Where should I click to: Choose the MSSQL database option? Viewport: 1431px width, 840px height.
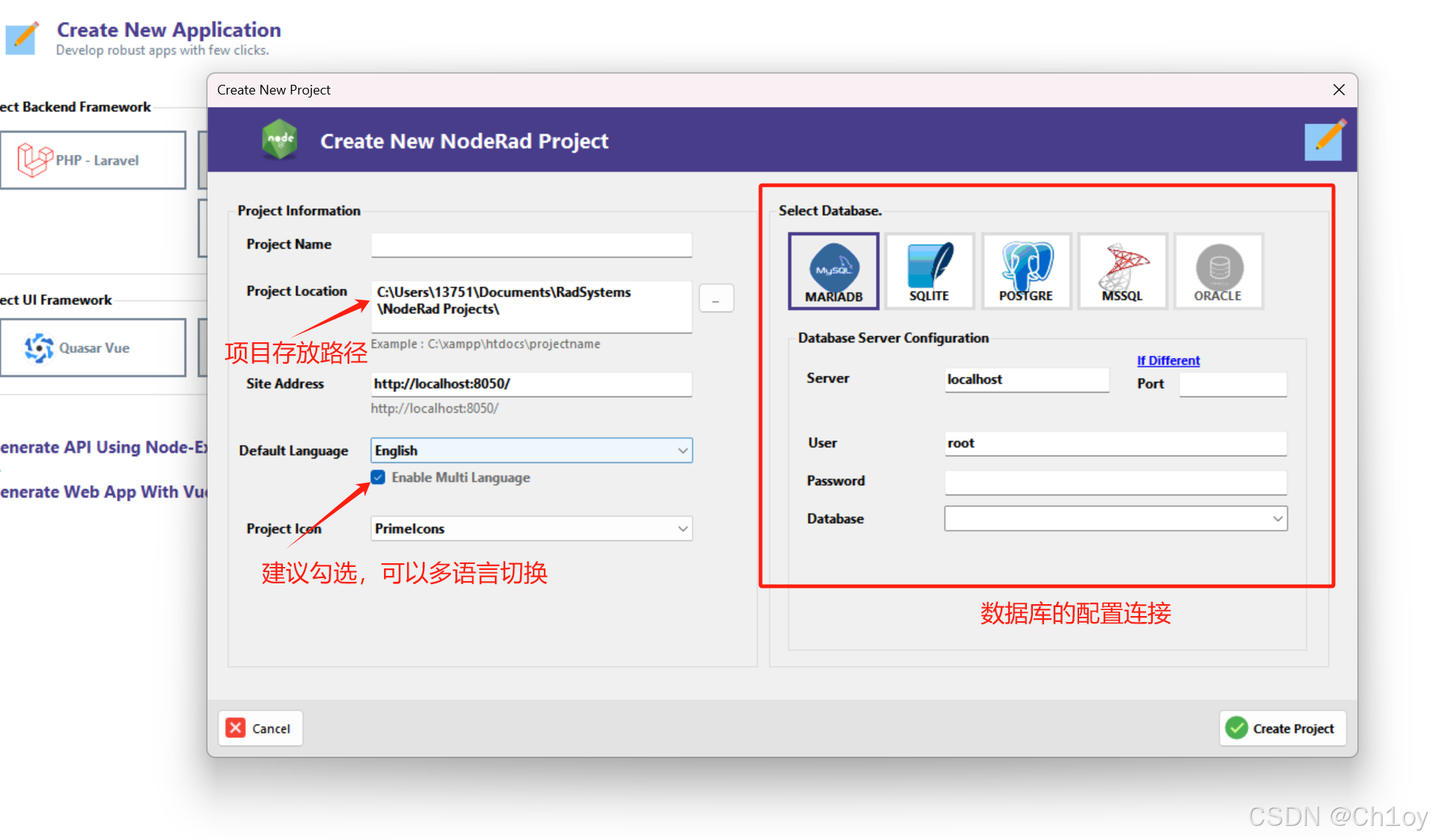(x=1122, y=271)
